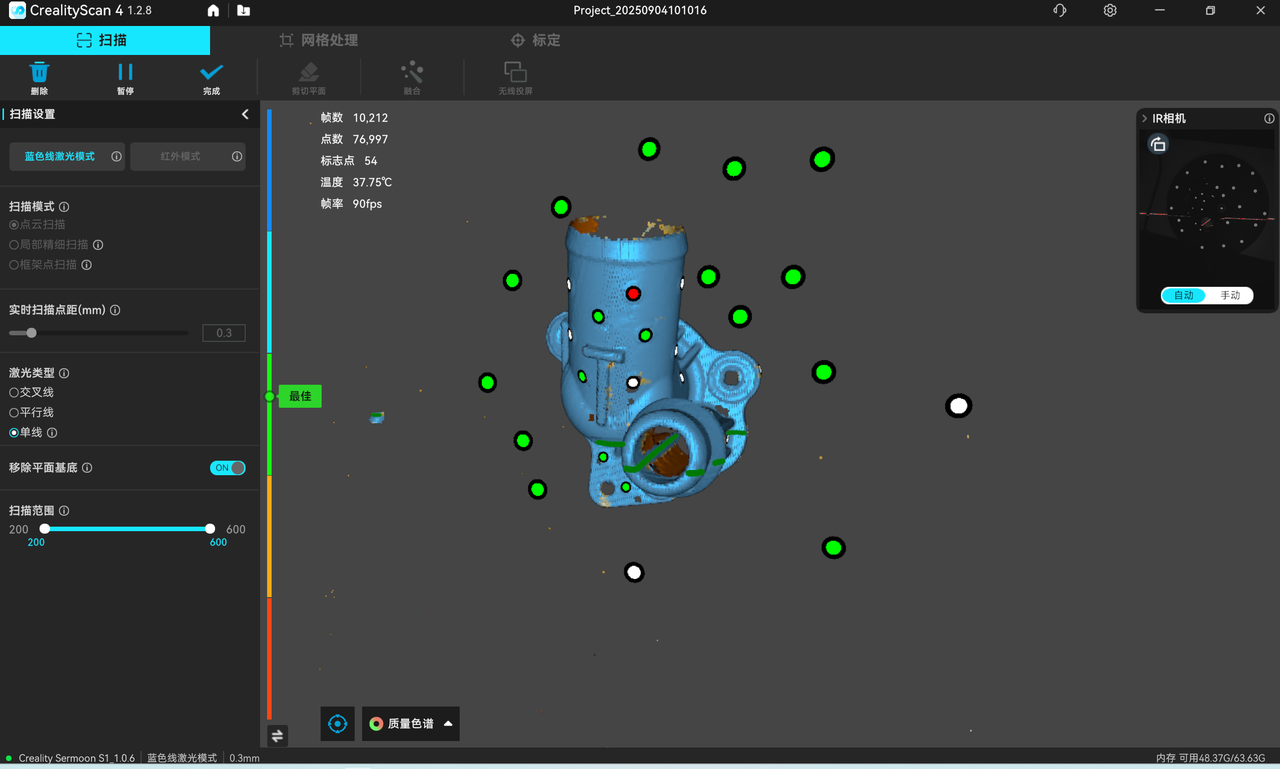Image resolution: width=1280 pixels, height=769 pixels.
Task: Click the real-time point distance slider handle
Action: click(31, 333)
